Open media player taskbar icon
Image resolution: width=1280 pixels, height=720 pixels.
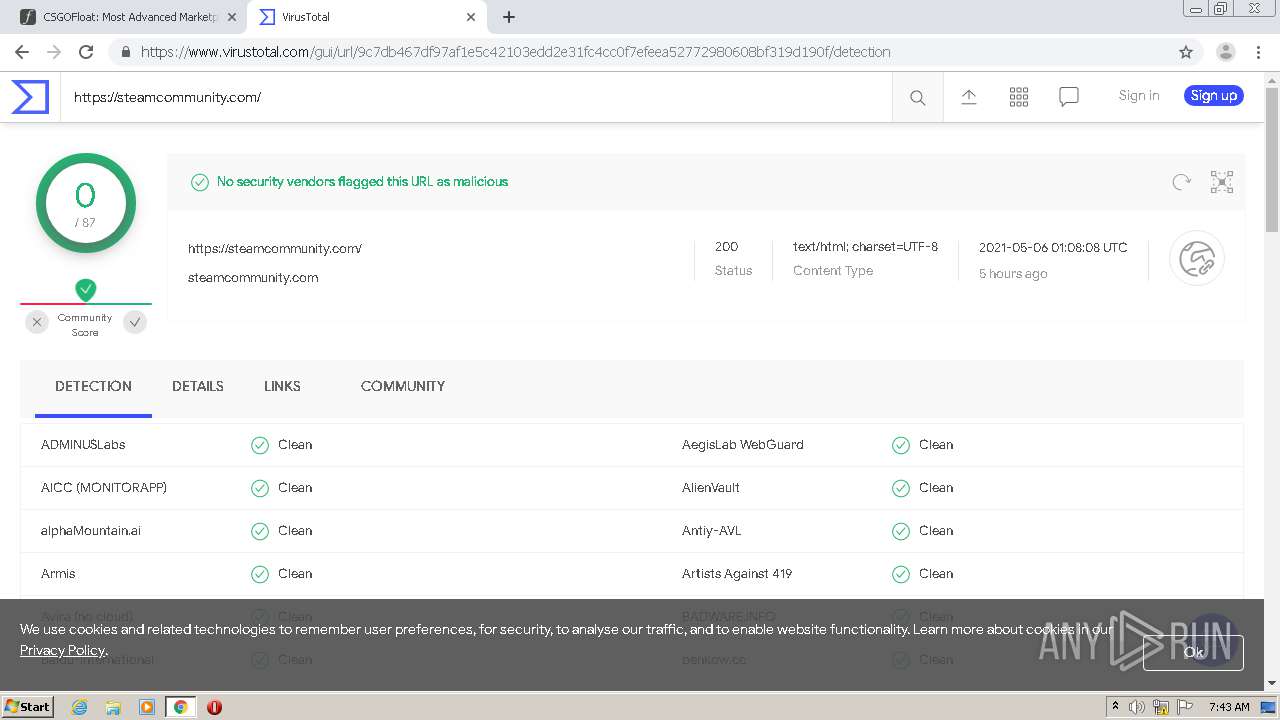pyautogui.click(x=147, y=707)
